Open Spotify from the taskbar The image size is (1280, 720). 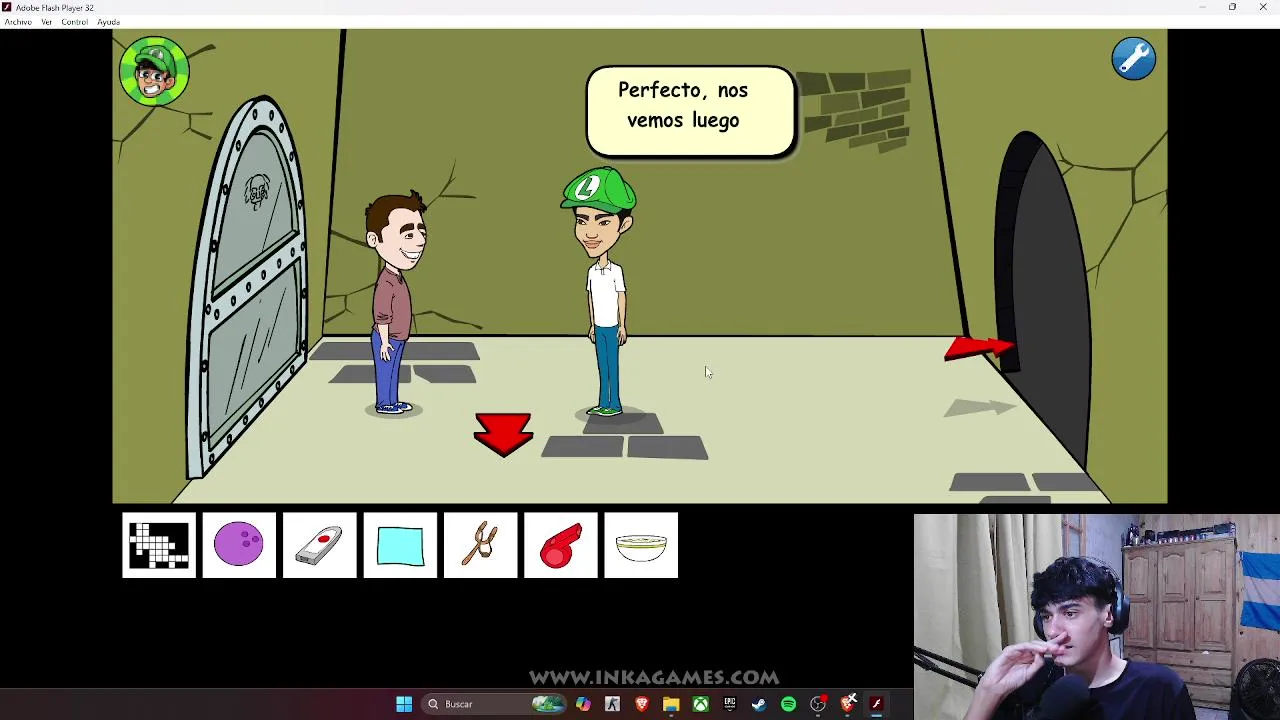pyautogui.click(x=788, y=704)
